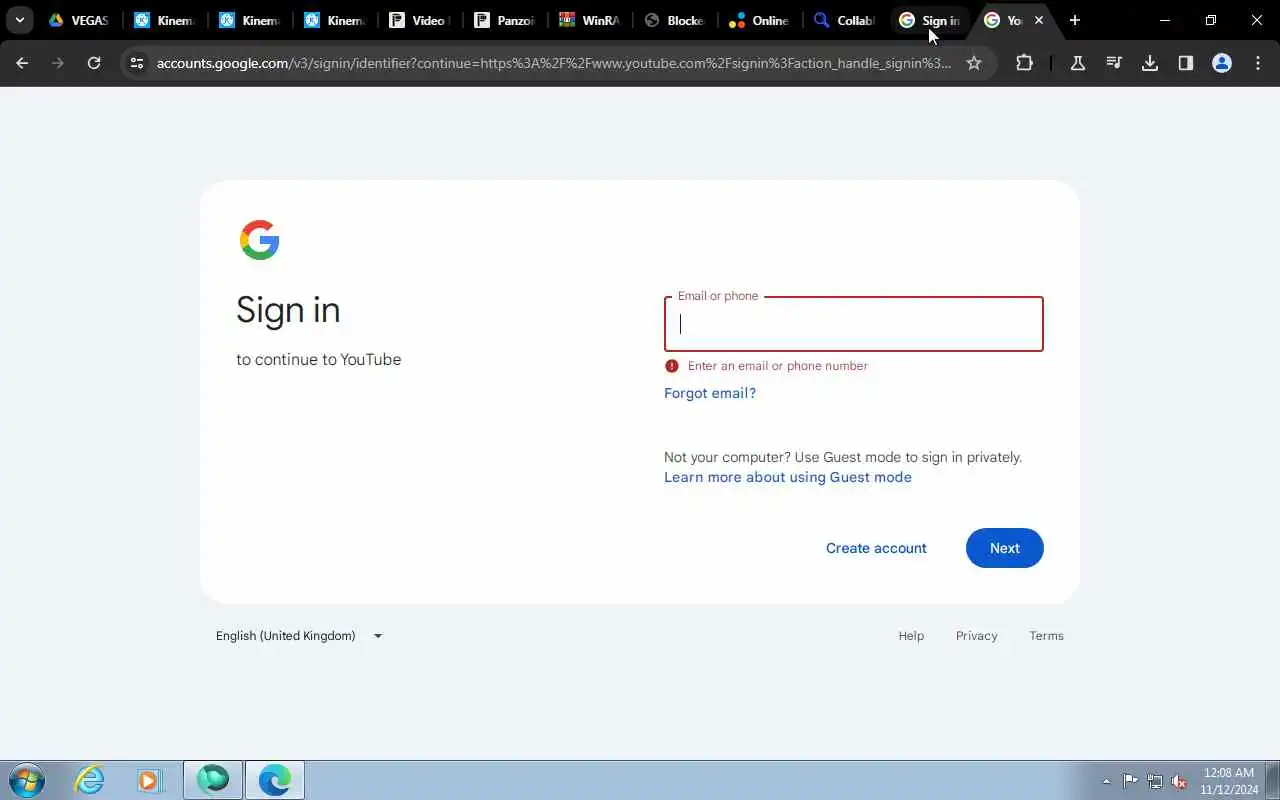
Task: Click the Forgot email? link
Action: point(710,393)
